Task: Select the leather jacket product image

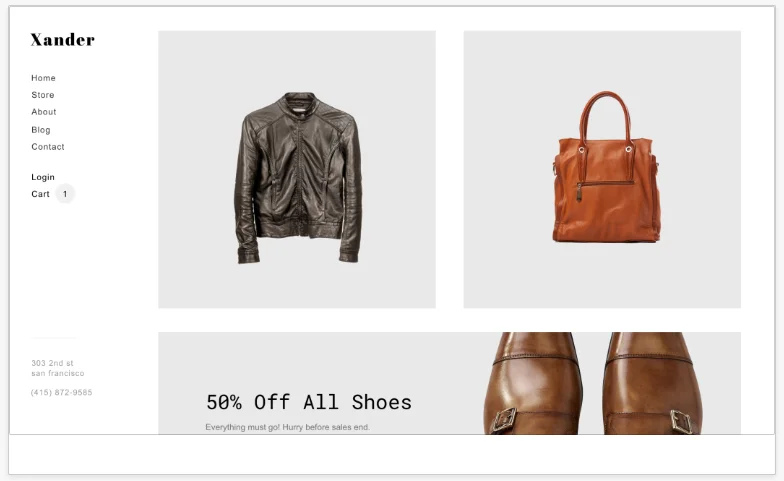Action: (x=298, y=178)
